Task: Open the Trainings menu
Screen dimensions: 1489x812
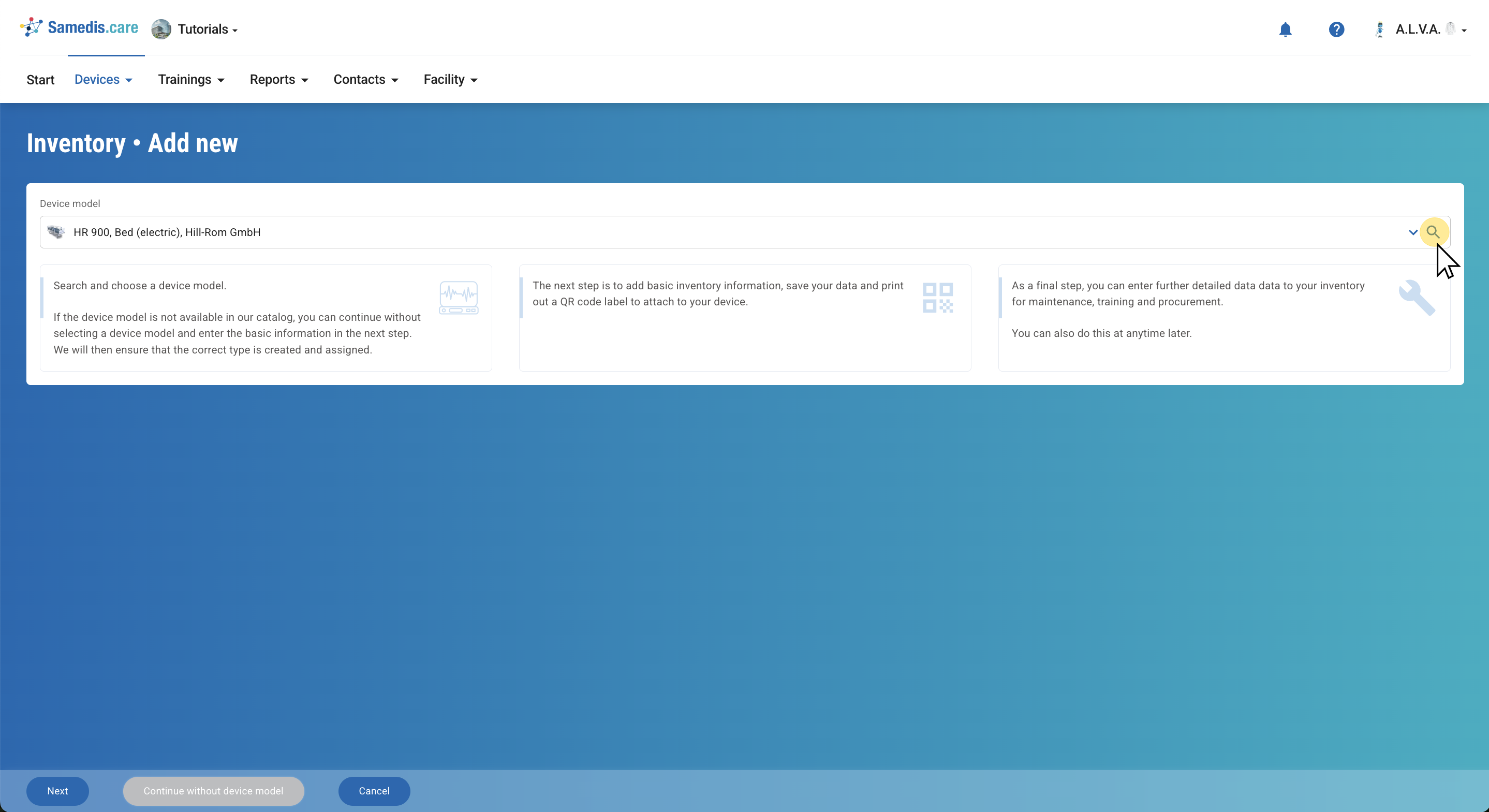Action: click(x=191, y=80)
